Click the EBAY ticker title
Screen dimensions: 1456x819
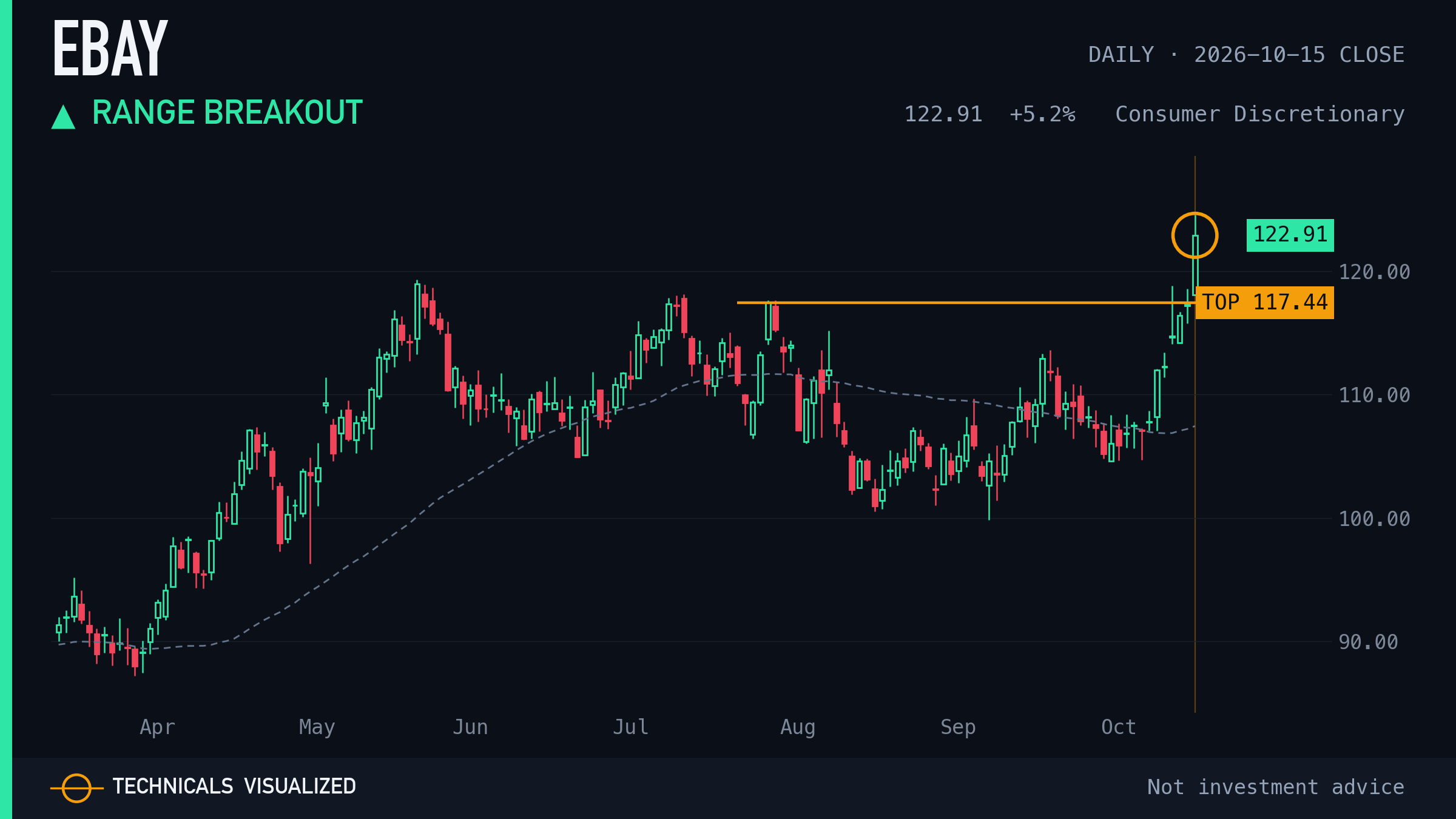(x=110, y=49)
